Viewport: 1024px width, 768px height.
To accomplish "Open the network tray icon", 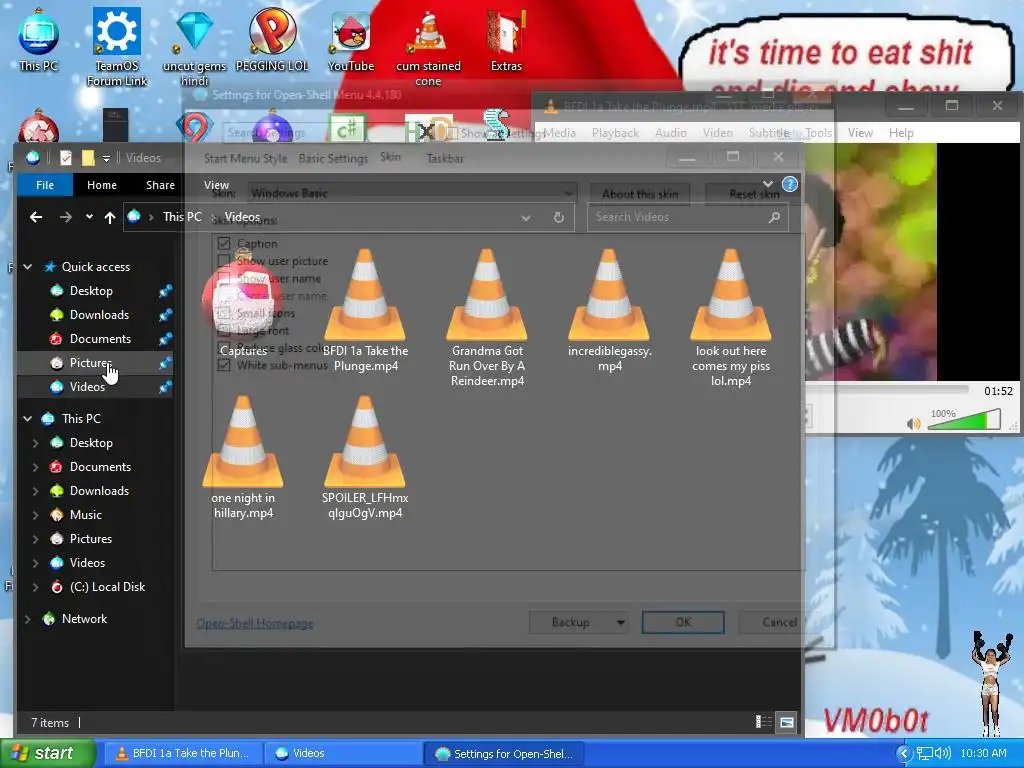I will (925, 753).
